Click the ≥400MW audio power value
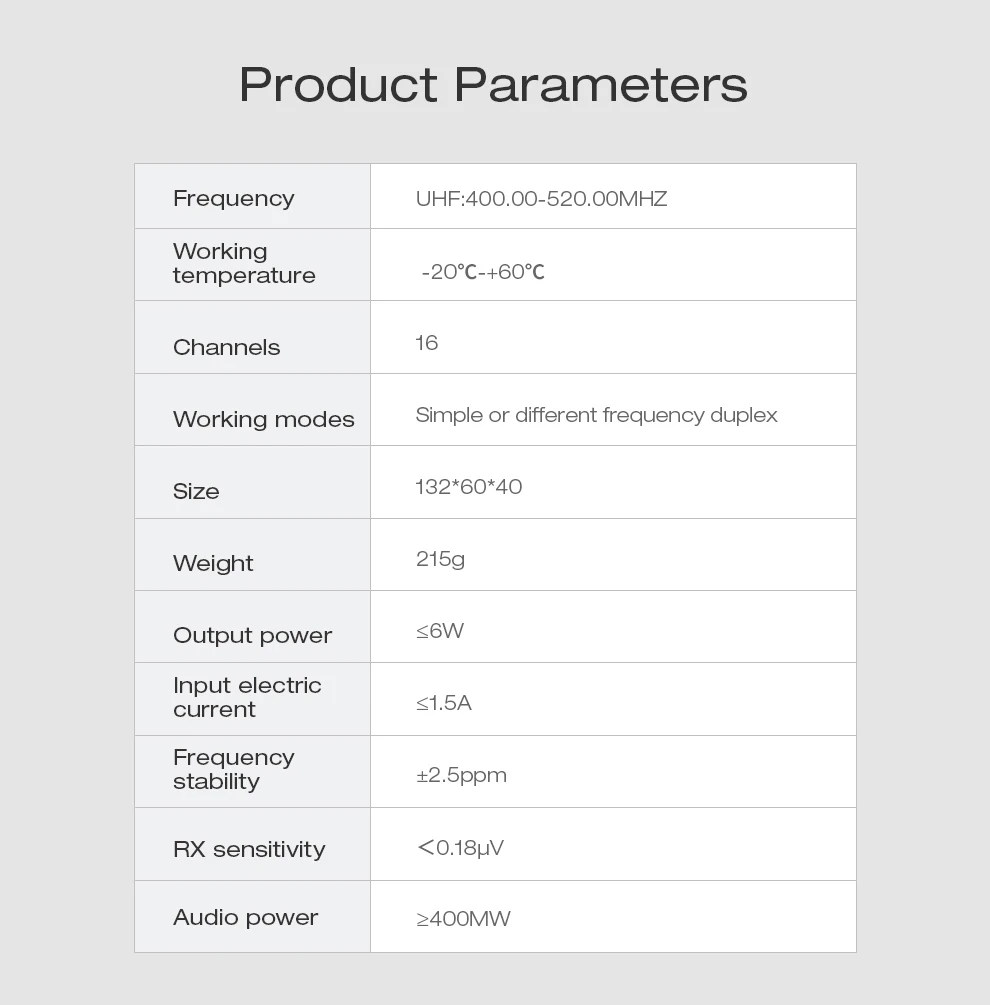 click(463, 919)
